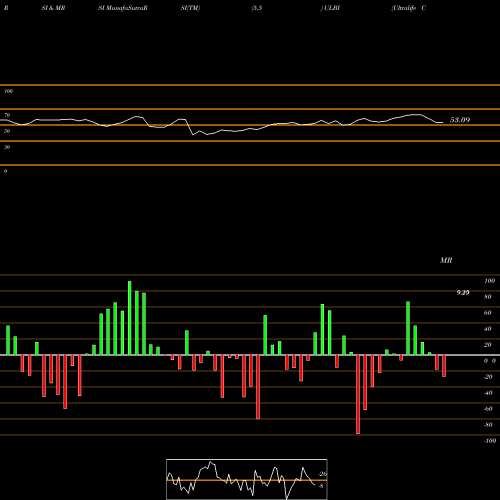
Task: Click the "SI MunafaSutraB" header text
Action: pyautogui.click(x=123, y=8)
